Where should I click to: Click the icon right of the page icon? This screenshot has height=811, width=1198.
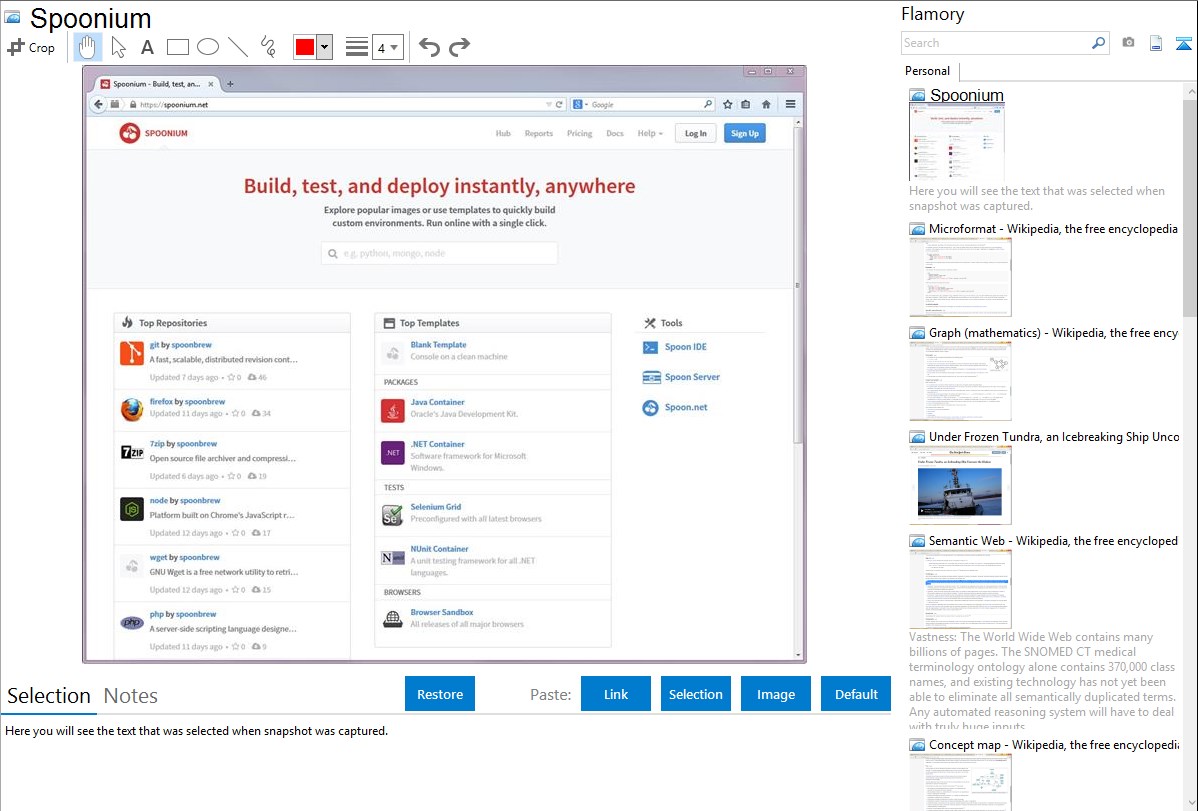tap(1183, 44)
